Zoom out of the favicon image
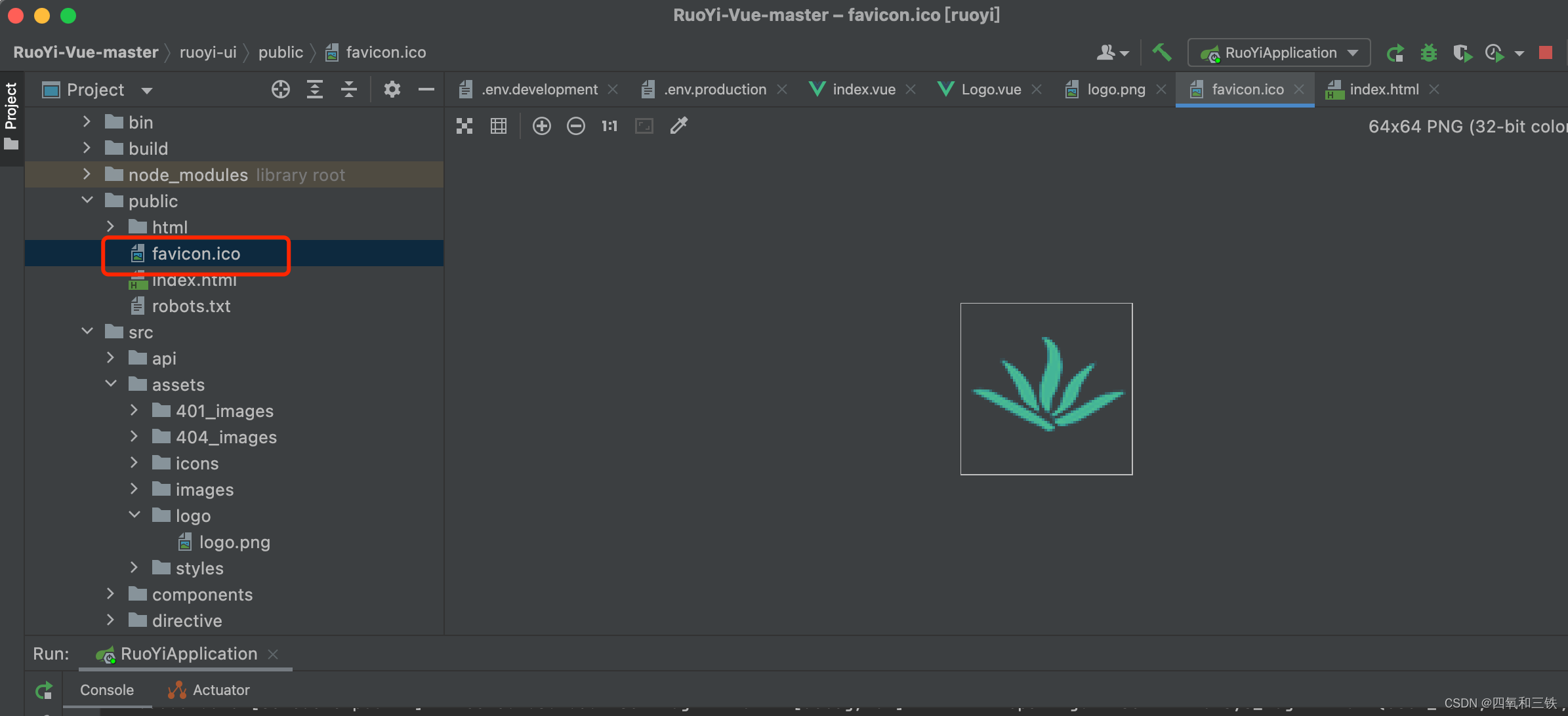This screenshot has height=716, width=1568. [576, 126]
